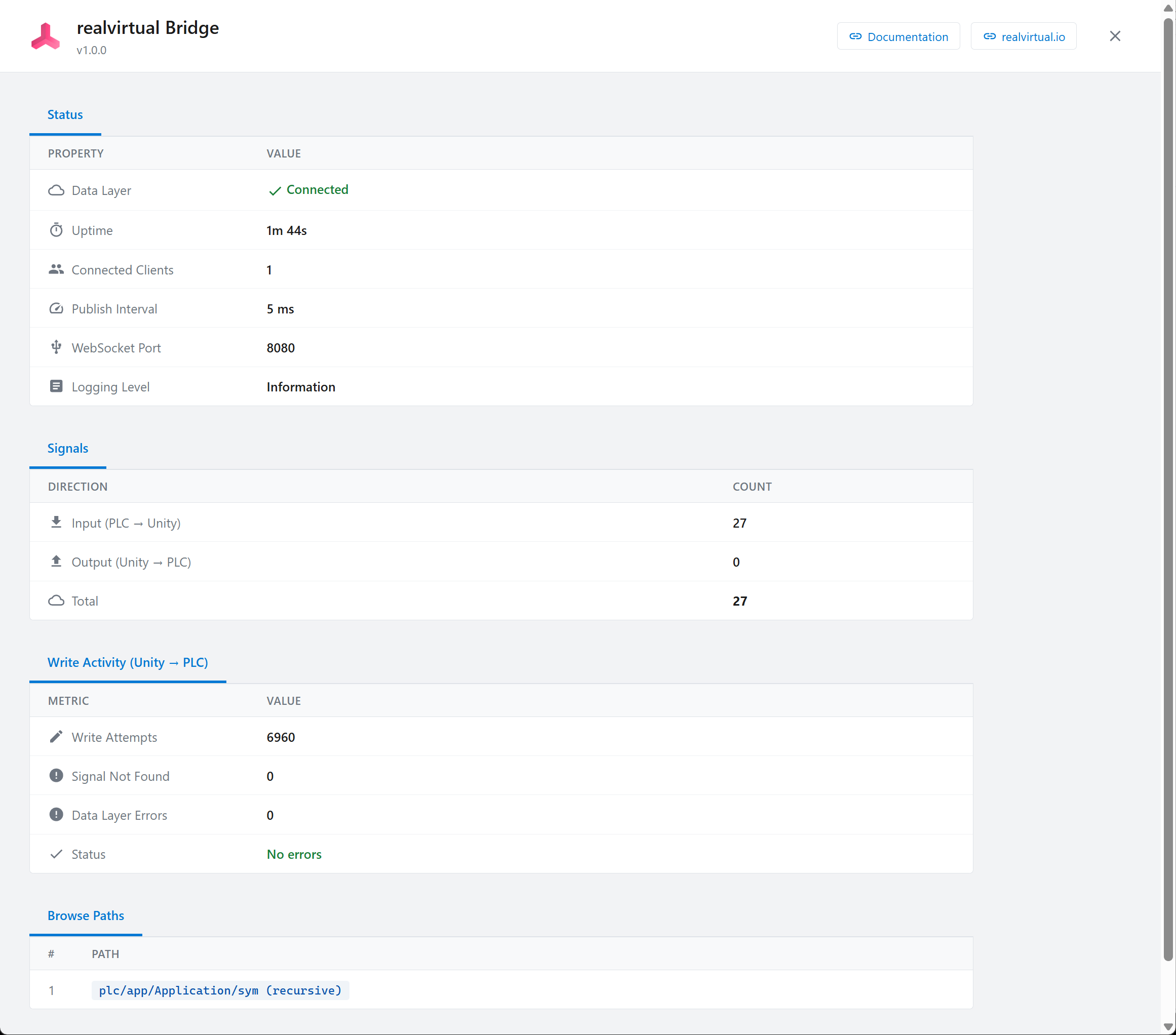Open the Documentation link button

tap(898, 37)
